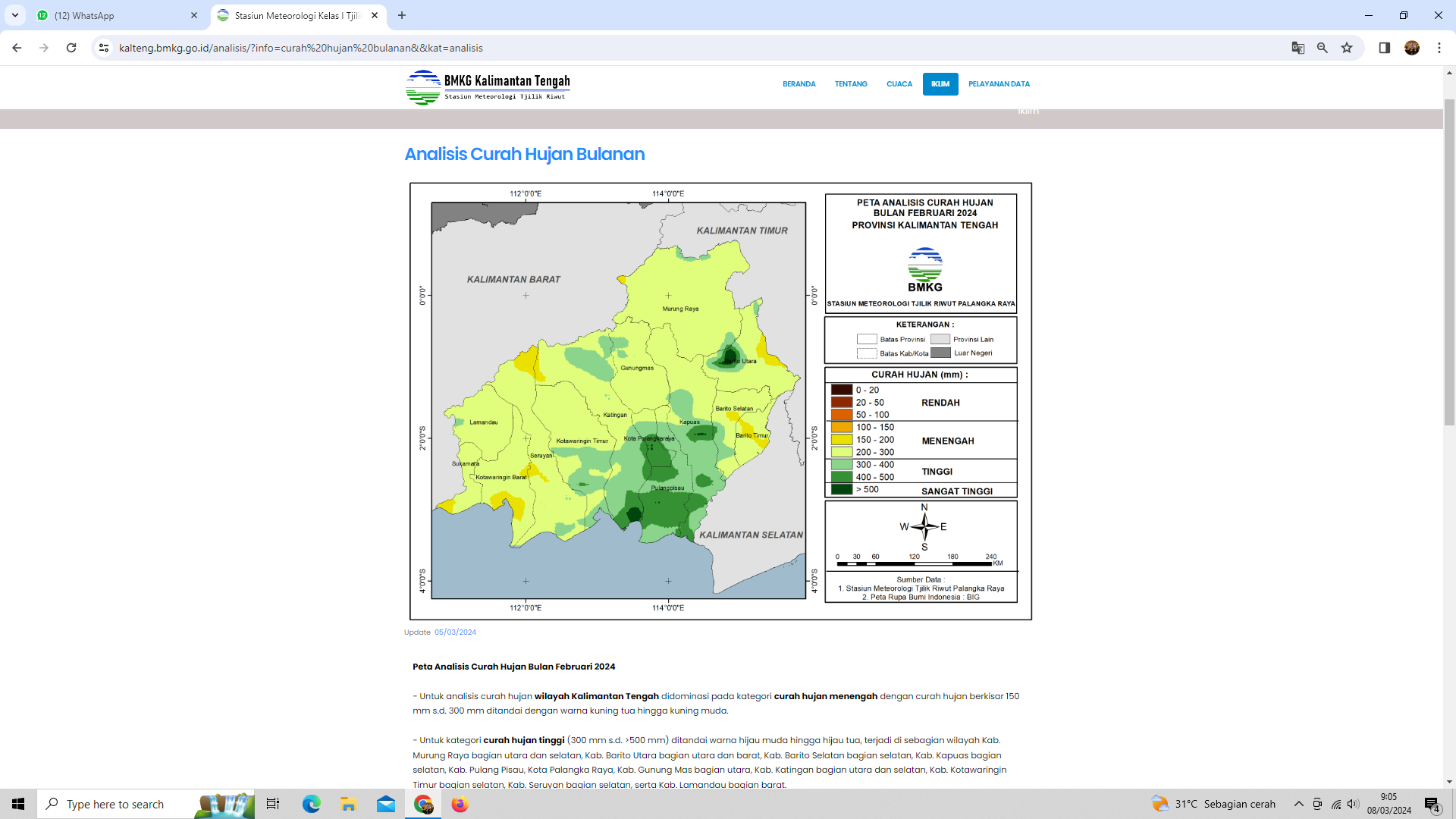
Task: Open the TENTANG menu item
Action: [851, 84]
